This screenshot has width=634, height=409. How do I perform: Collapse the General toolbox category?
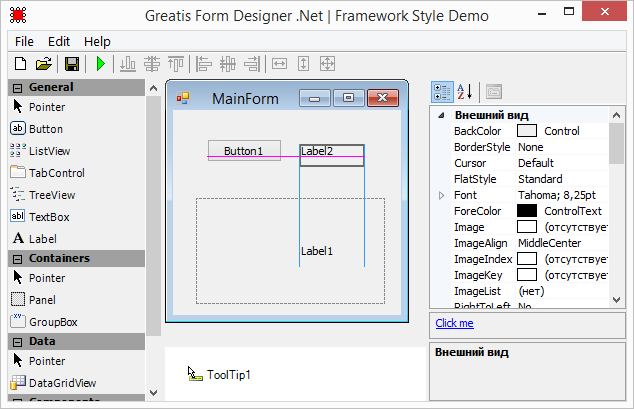coord(17,87)
